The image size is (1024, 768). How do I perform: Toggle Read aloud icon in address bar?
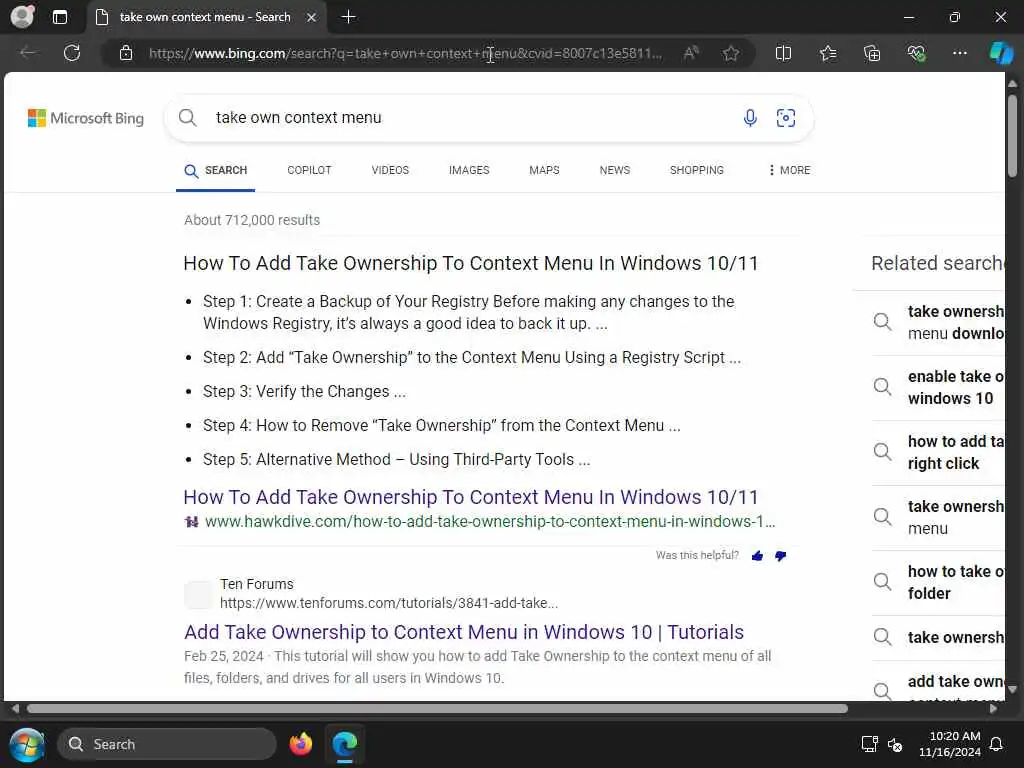point(691,53)
